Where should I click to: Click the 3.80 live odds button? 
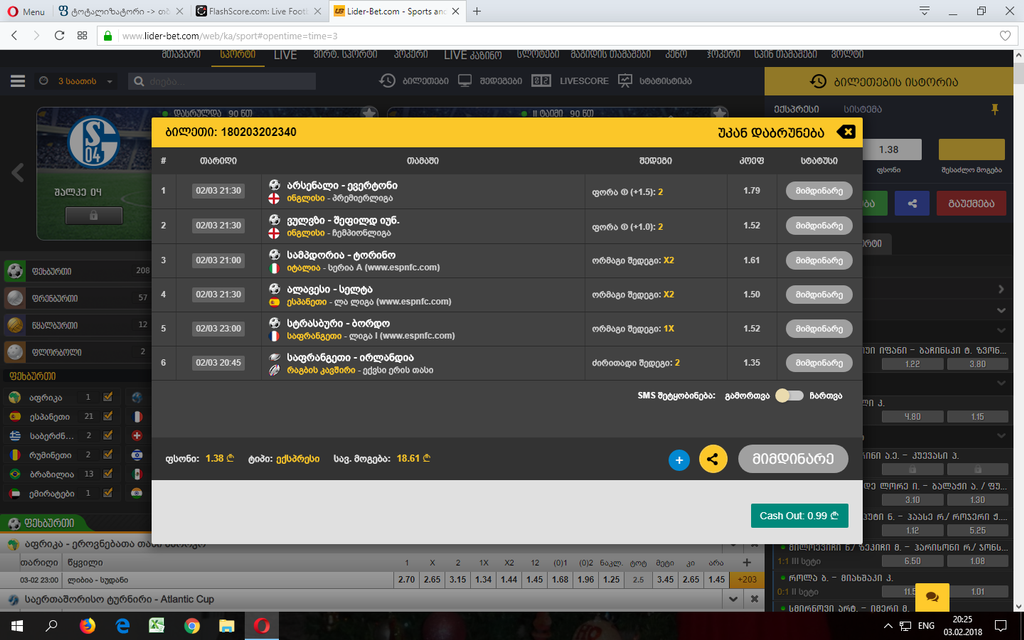[978, 364]
